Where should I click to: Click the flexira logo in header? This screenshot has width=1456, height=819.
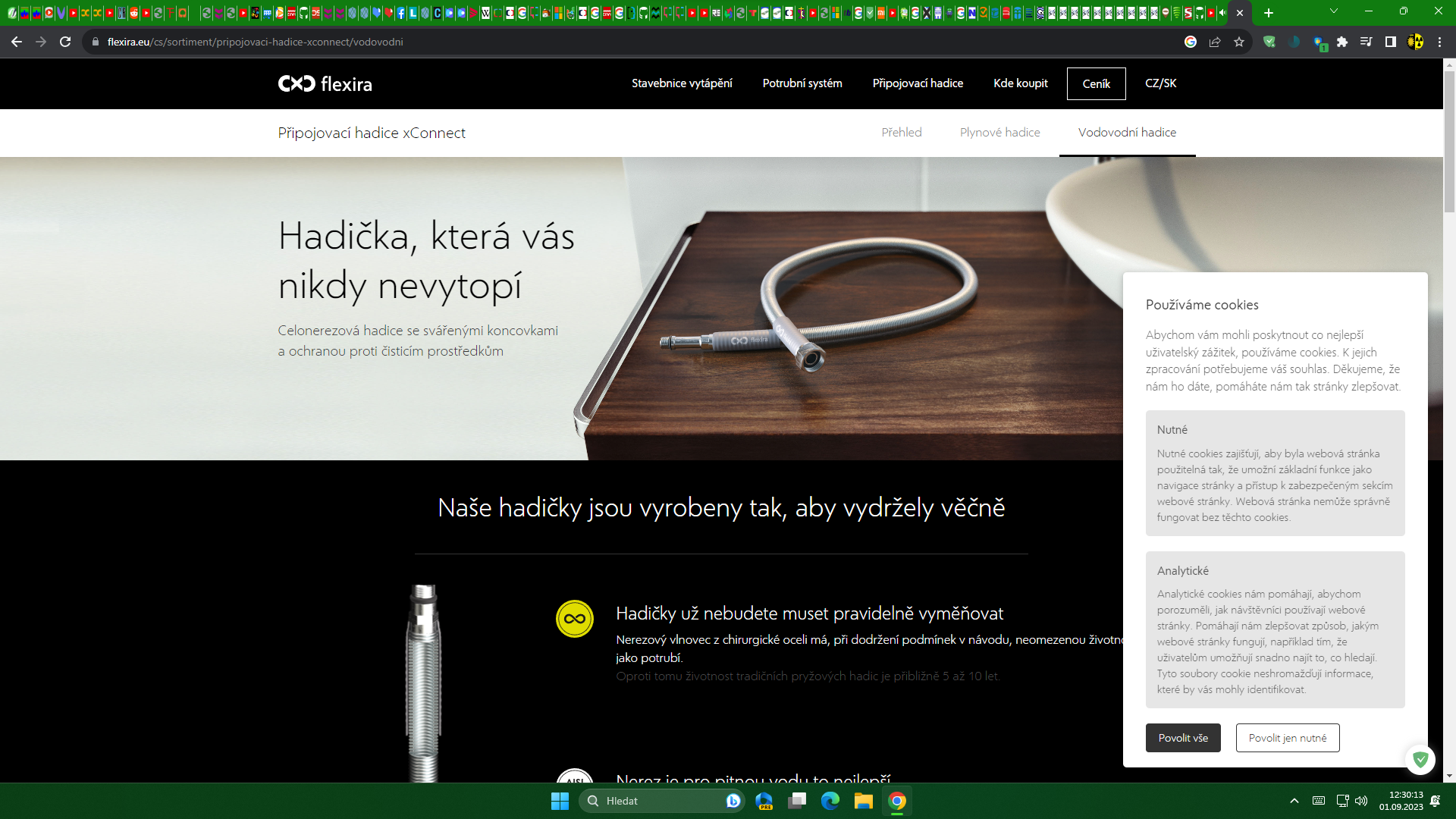pyautogui.click(x=325, y=83)
